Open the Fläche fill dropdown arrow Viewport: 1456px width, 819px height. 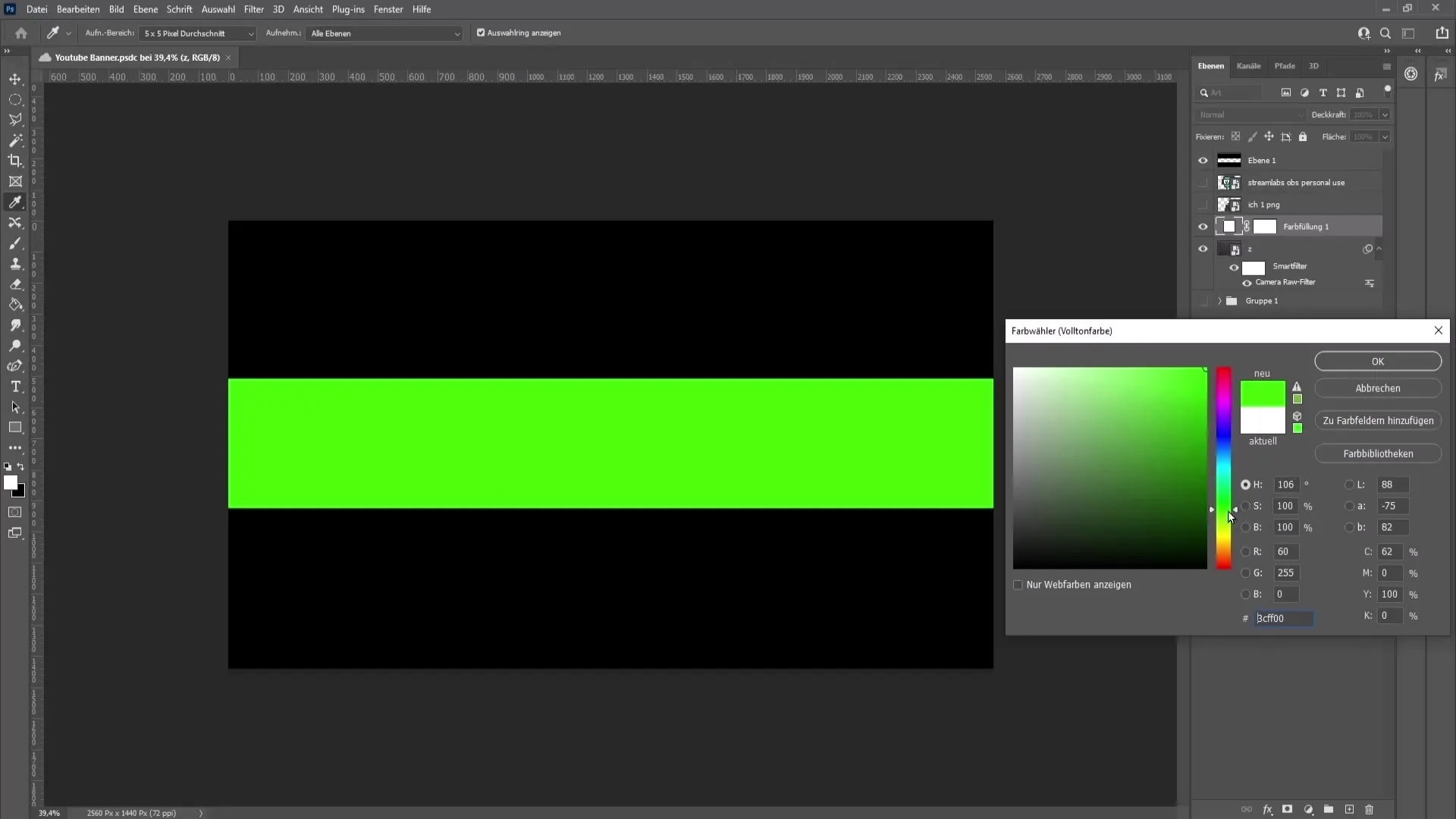pos(1385,136)
